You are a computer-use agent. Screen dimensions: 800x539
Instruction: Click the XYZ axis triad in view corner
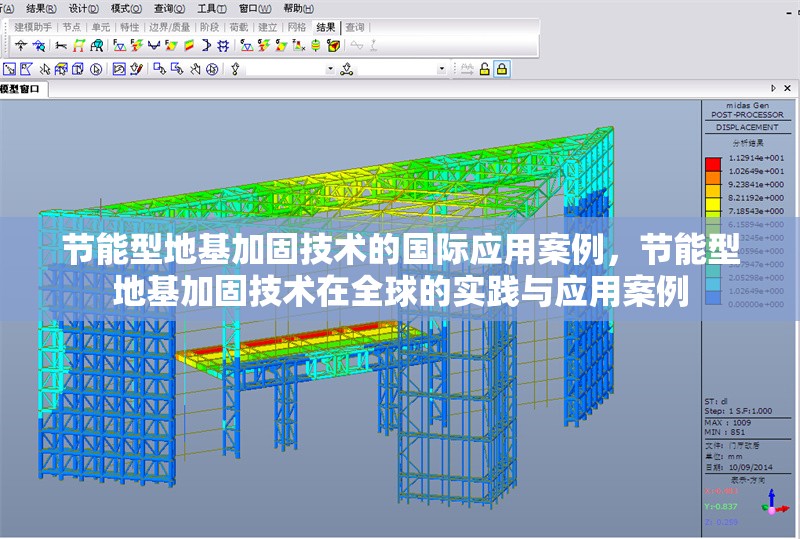point(770,500)
